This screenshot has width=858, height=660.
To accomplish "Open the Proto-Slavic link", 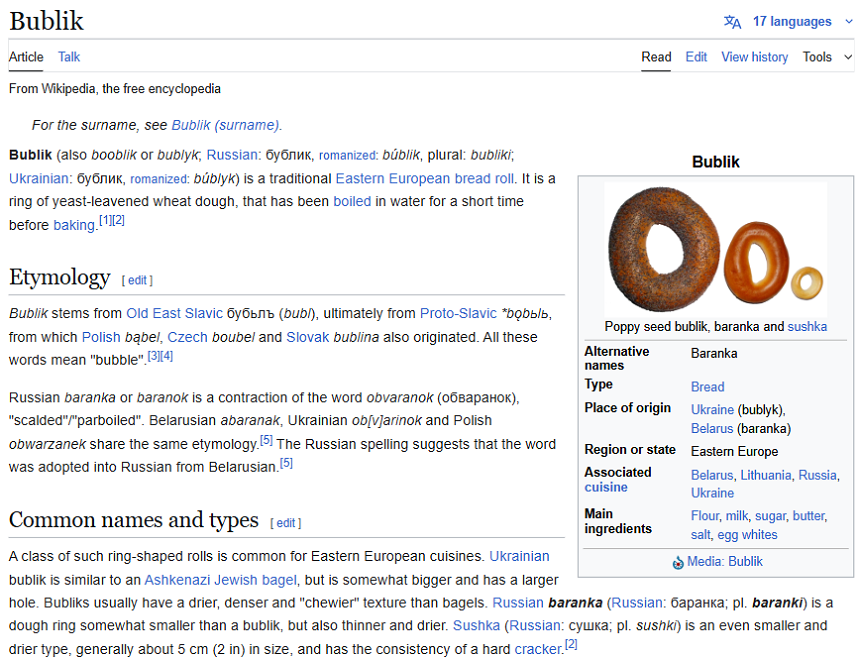I will pyautogui.click(x=458, y=313).
